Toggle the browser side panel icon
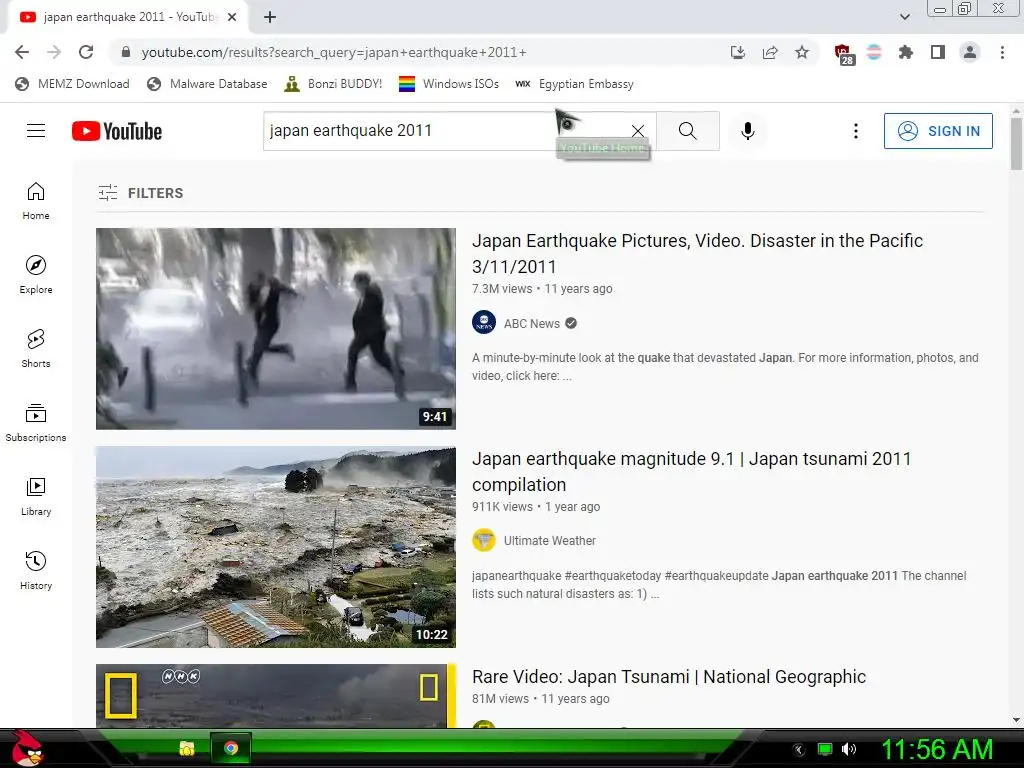This screenshot has width=1024, height=768. point(938,52)
